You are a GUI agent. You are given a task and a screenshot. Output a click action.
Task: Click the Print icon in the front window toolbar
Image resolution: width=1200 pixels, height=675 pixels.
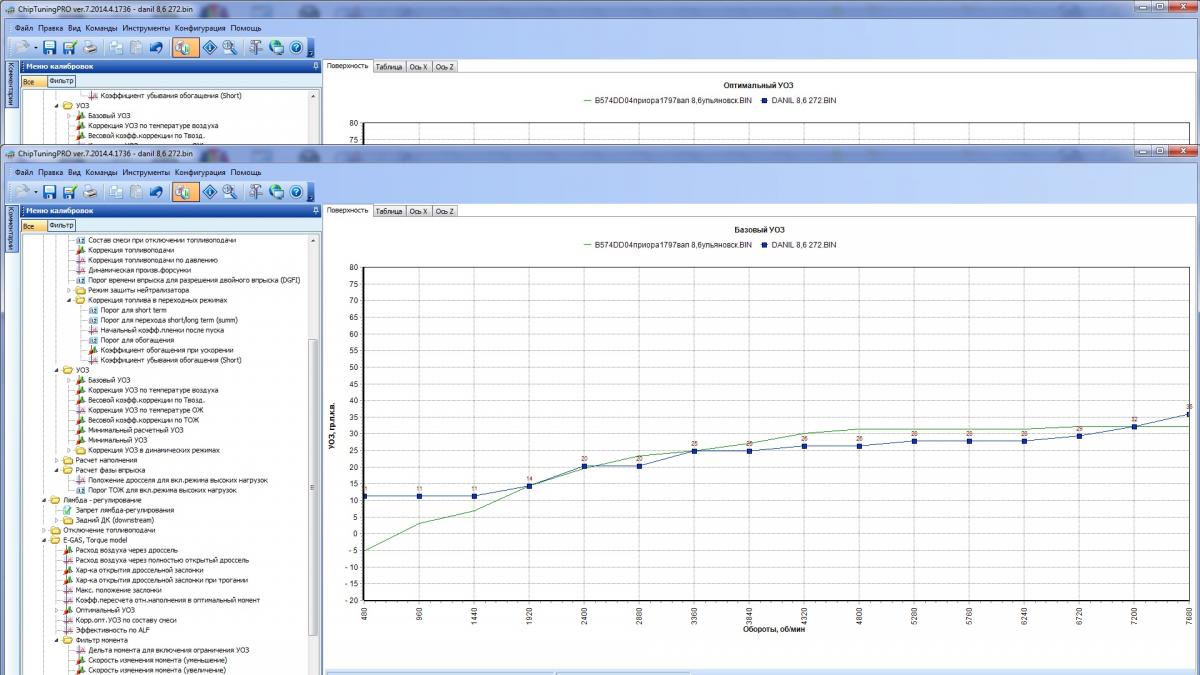90,191
